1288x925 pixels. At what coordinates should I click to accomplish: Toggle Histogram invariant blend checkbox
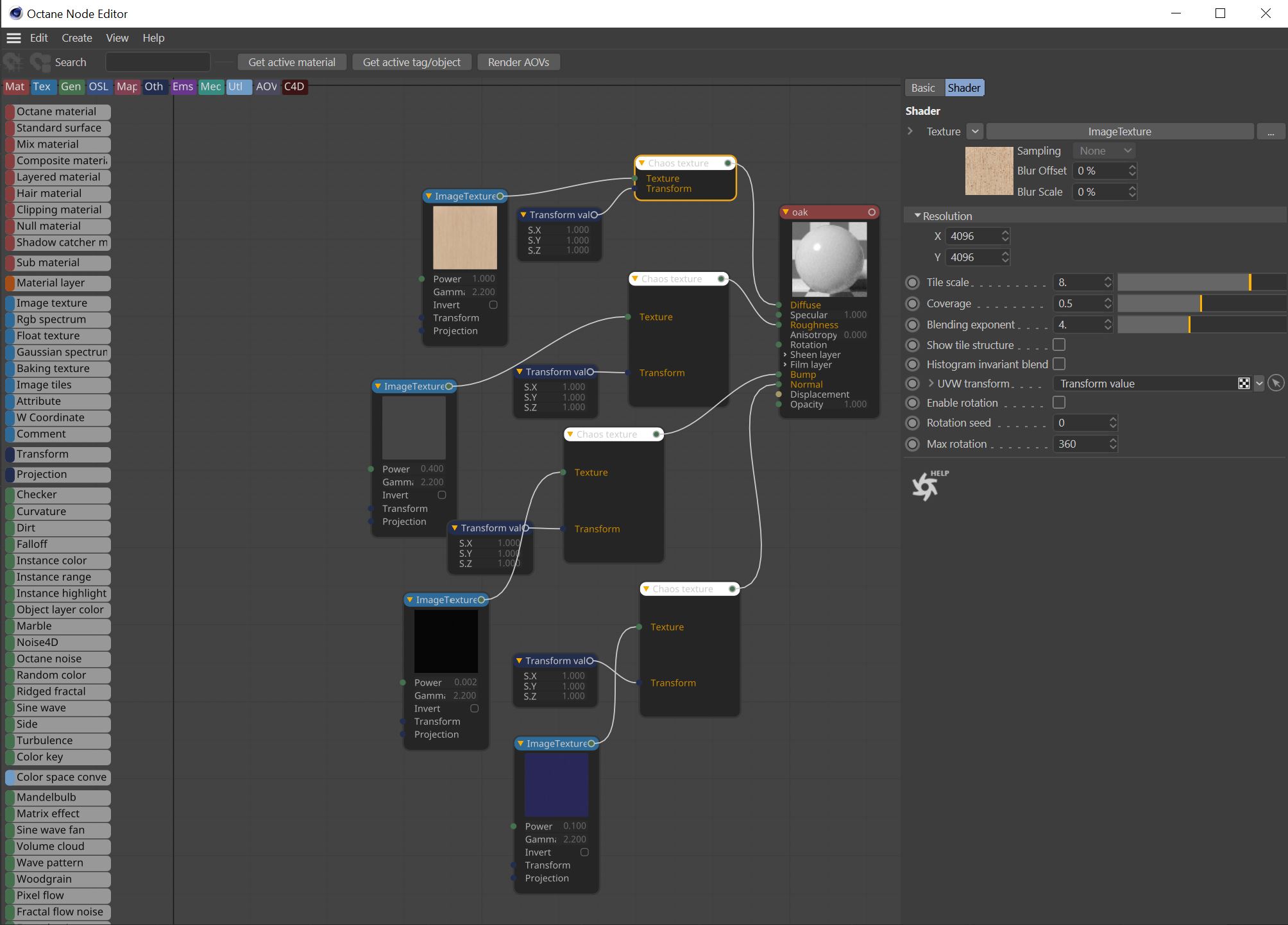coord(1059,364)
